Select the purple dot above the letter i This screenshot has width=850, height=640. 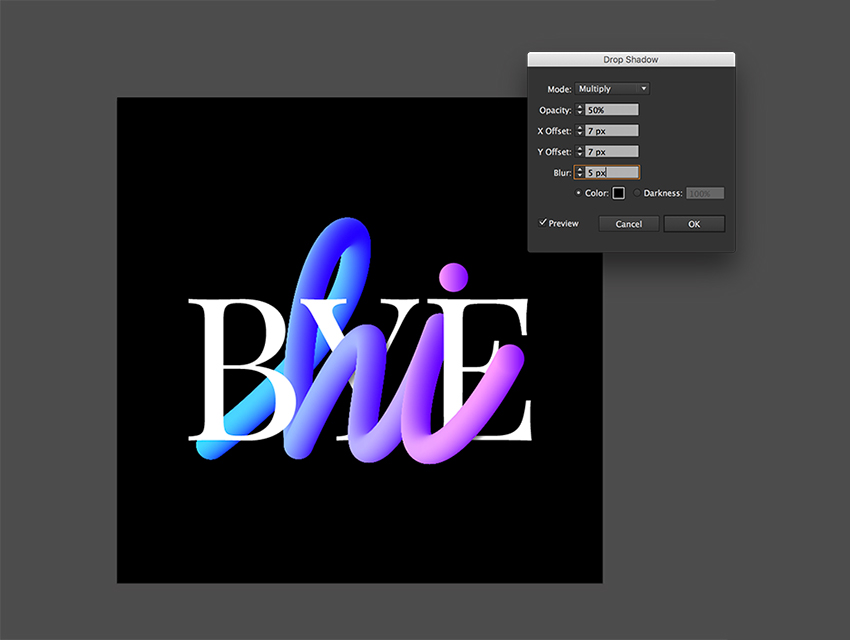455,275
